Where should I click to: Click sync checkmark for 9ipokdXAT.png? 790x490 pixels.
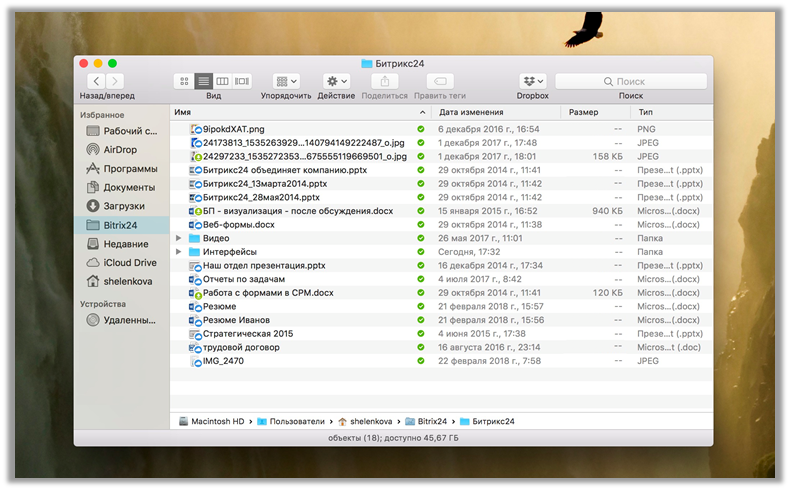421,129
